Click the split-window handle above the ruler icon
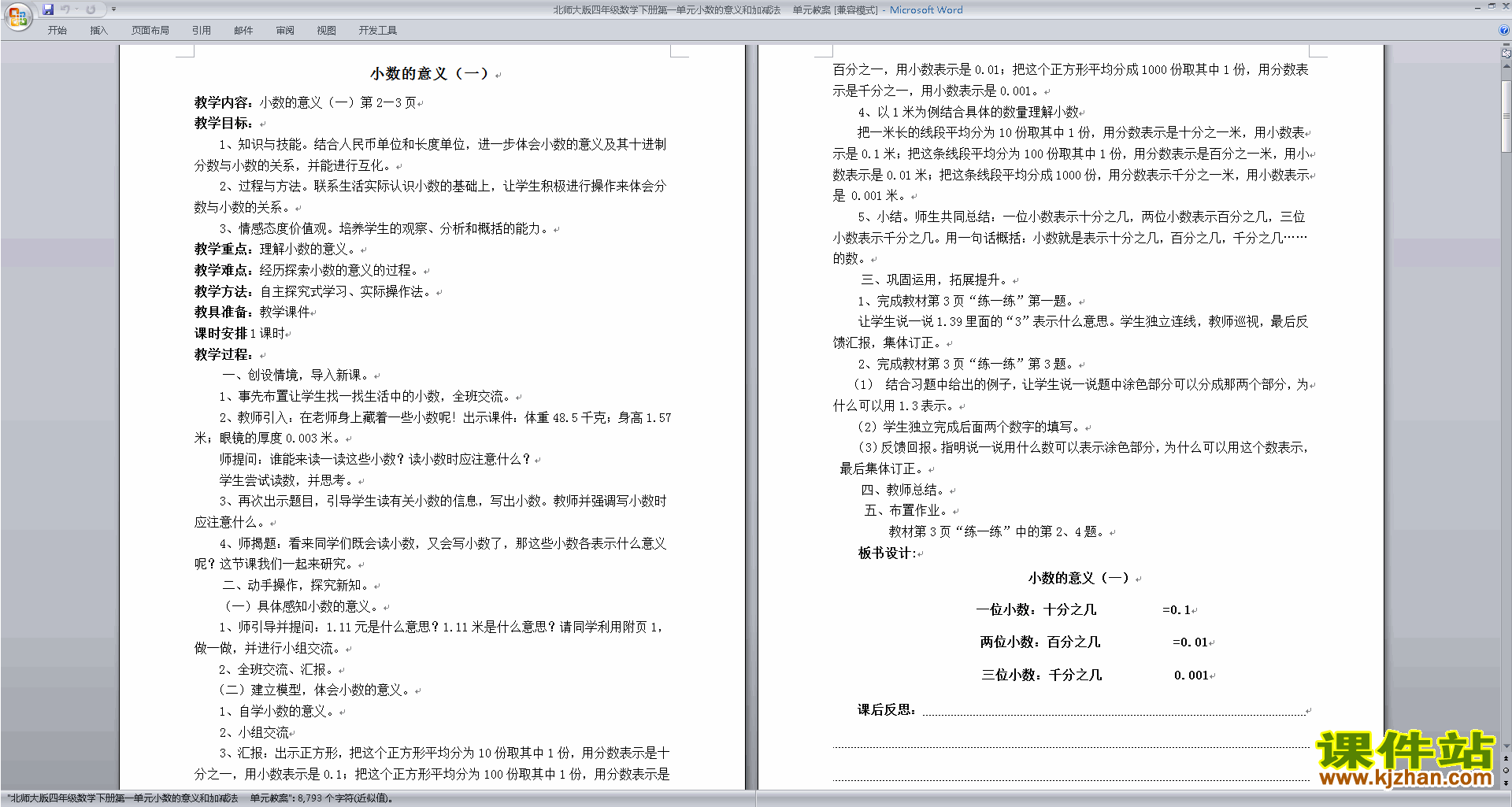Screen dimensions: 1512x807 coord(1506,45)
